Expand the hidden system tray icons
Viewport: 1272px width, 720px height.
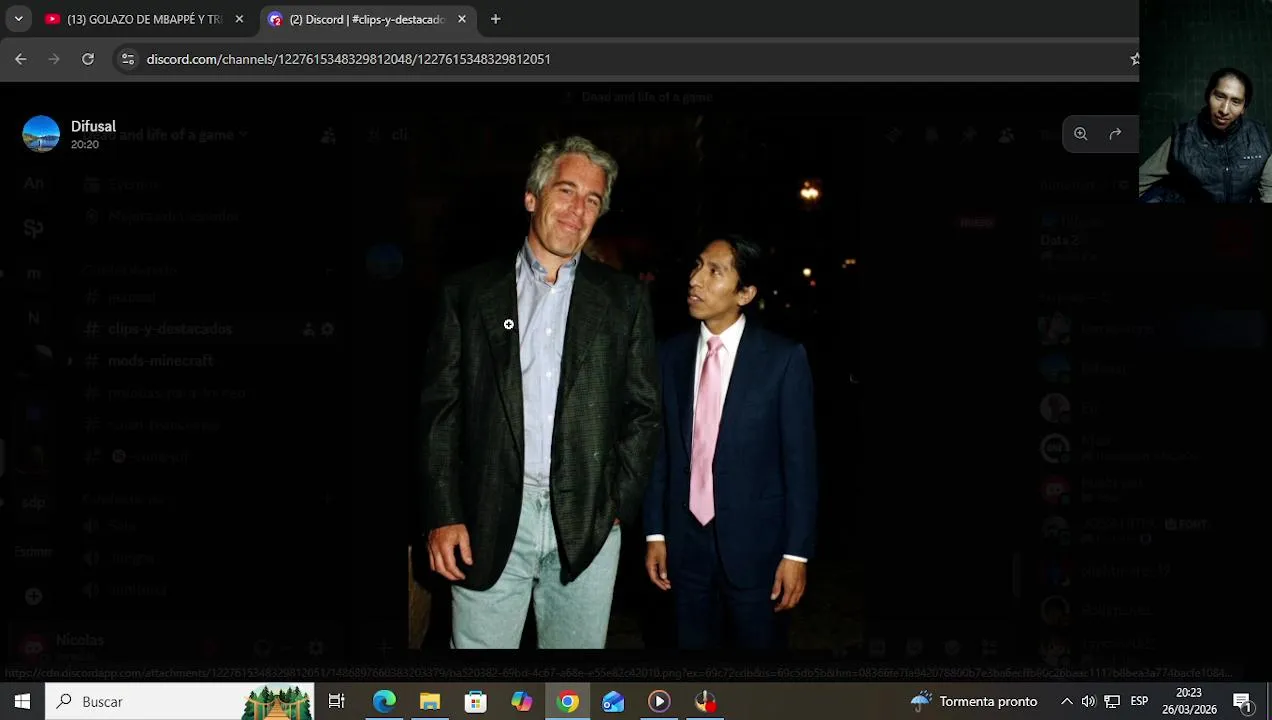[x=1066, y=701]
